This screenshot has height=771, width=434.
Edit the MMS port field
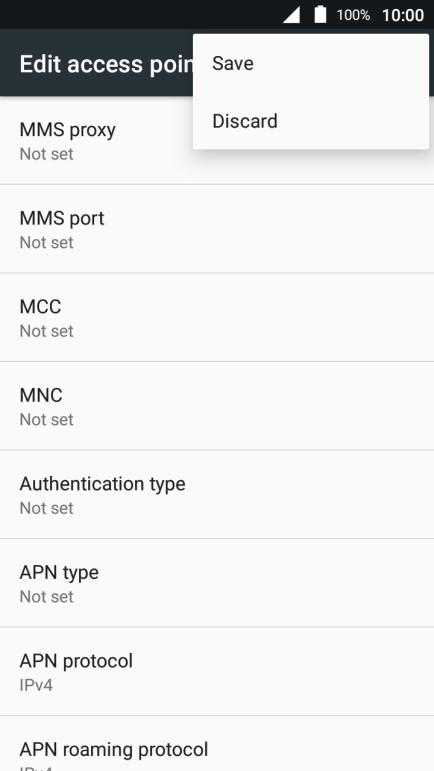[217, 229]
